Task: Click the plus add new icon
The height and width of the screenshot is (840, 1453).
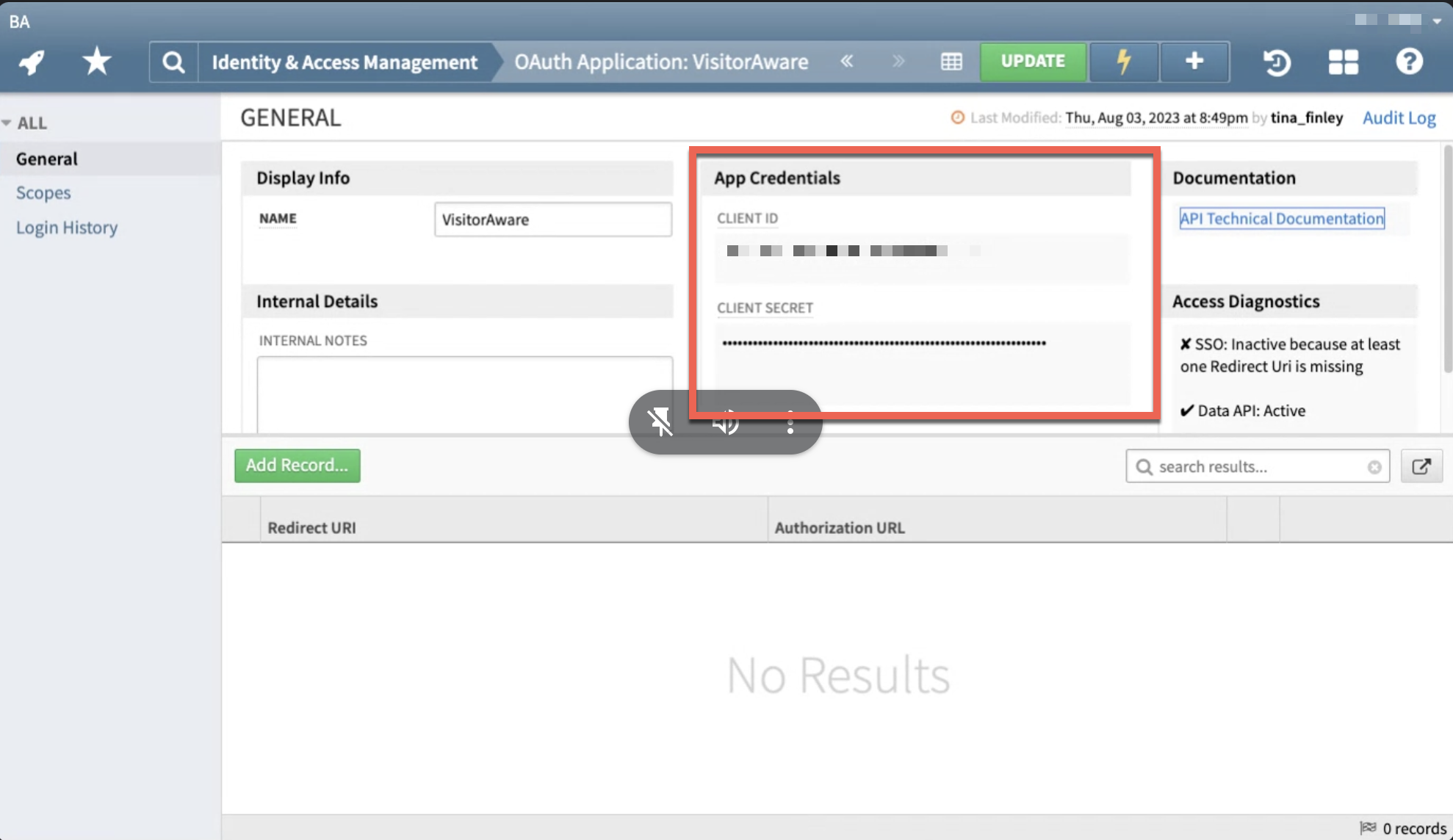Action: click(1194, 62)
